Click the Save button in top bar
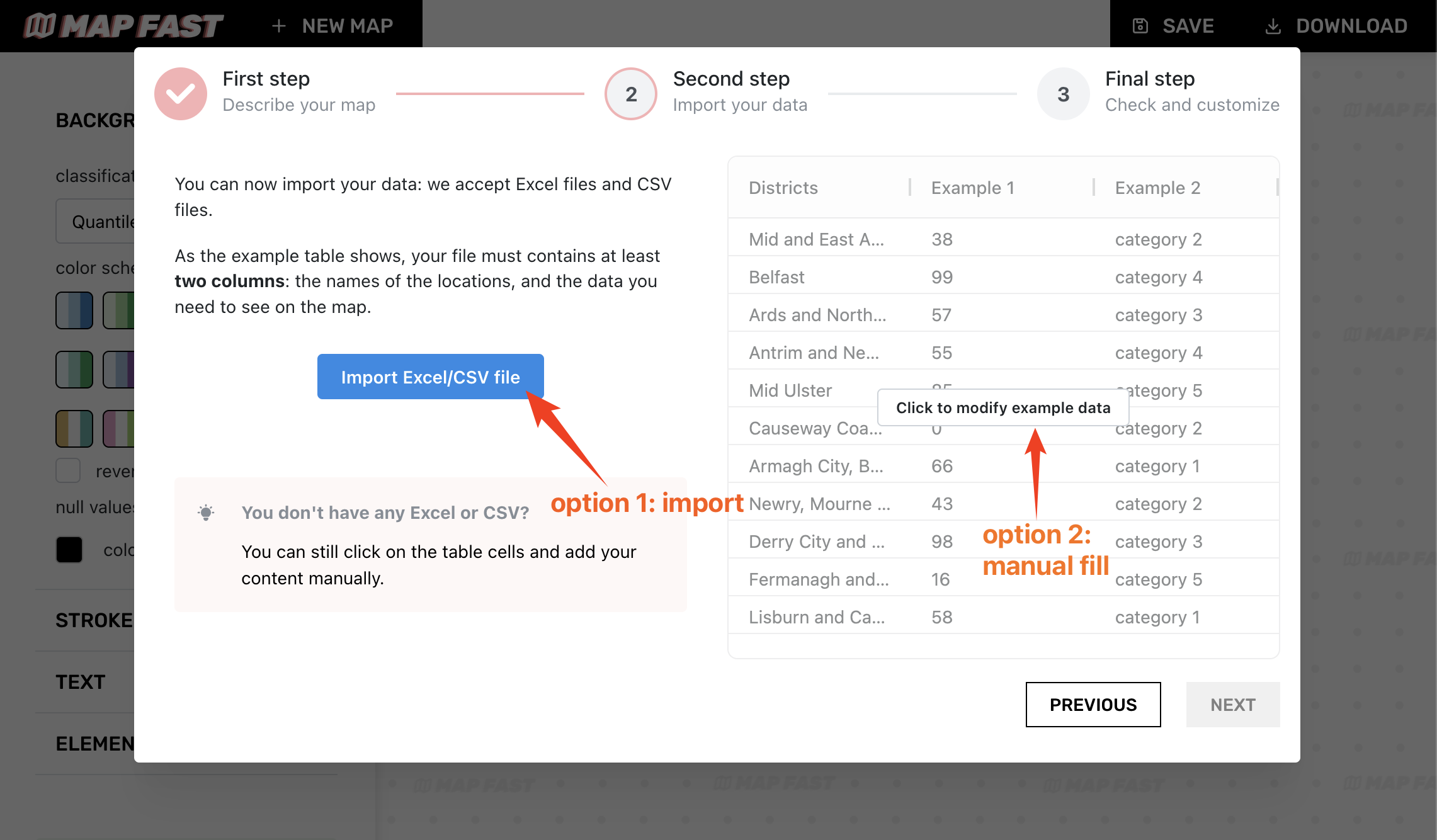 [1173, 26]
